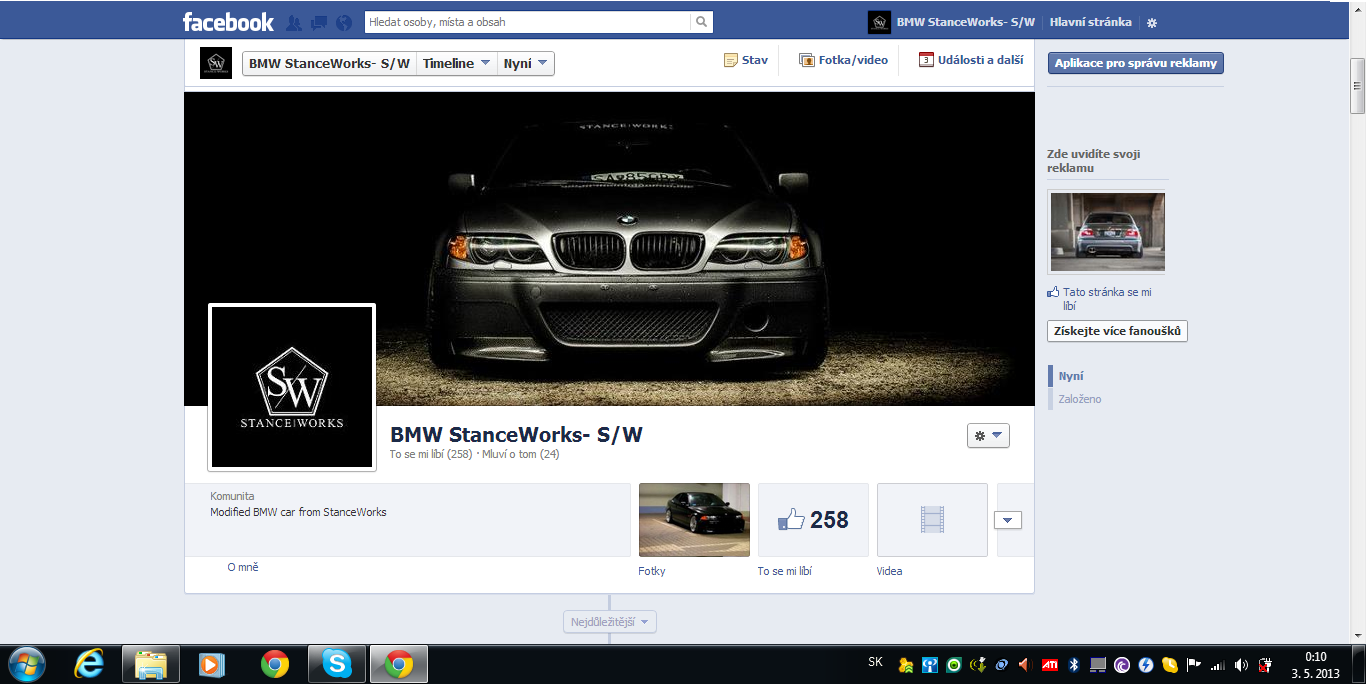Image resolution: width=1366 pixels, height=684 pixels.
Task: Open the Fotky thumbnail
Action: [694, 520]
